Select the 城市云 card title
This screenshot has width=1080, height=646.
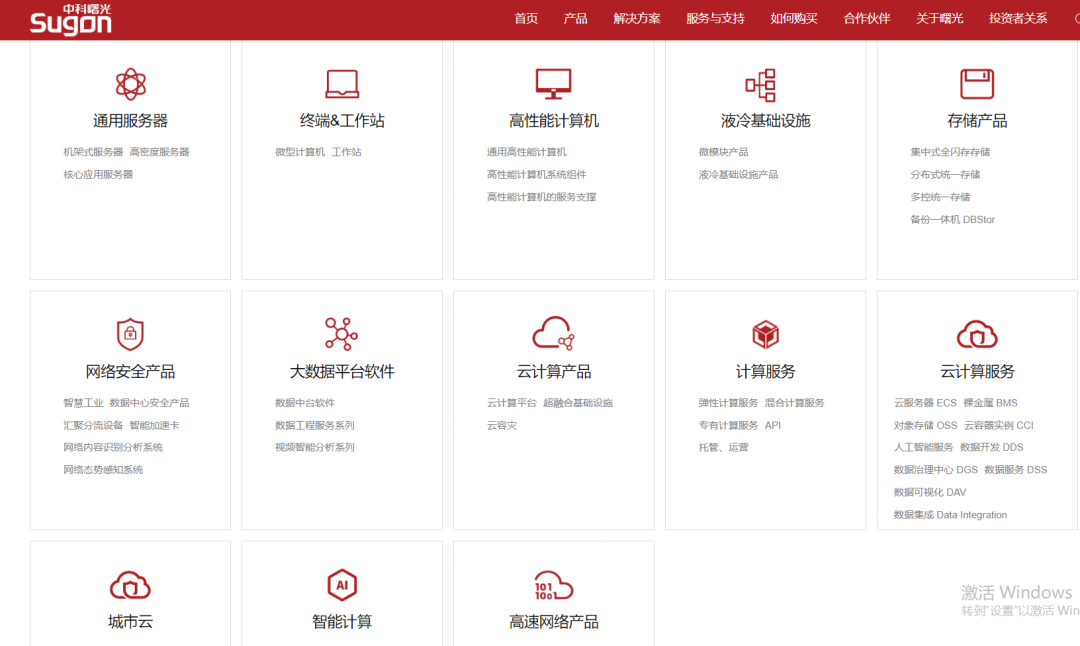pyautogui.click(x=130, y=622)
